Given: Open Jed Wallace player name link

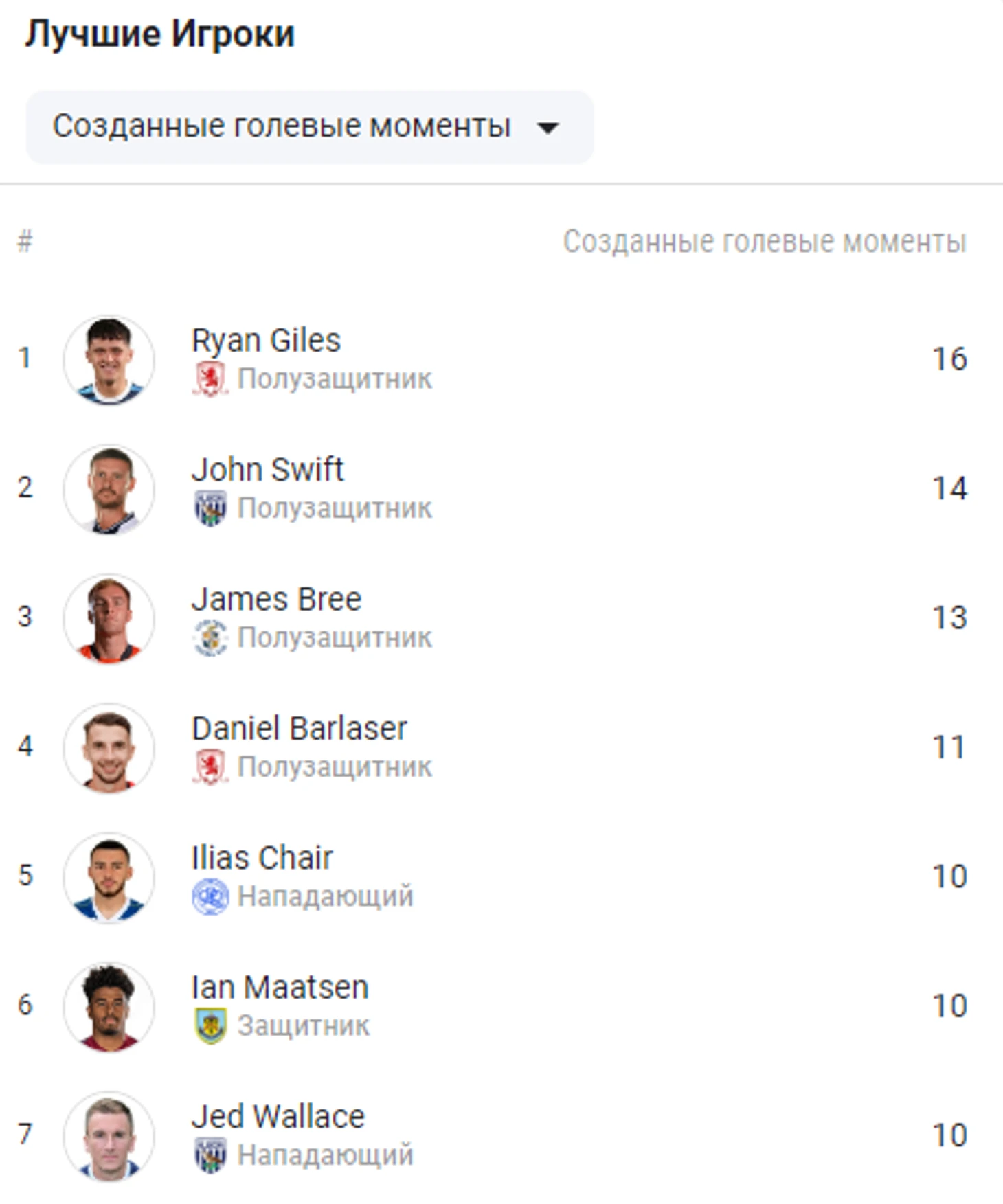Looking at the screenshot, I should tap(278, 1117).
